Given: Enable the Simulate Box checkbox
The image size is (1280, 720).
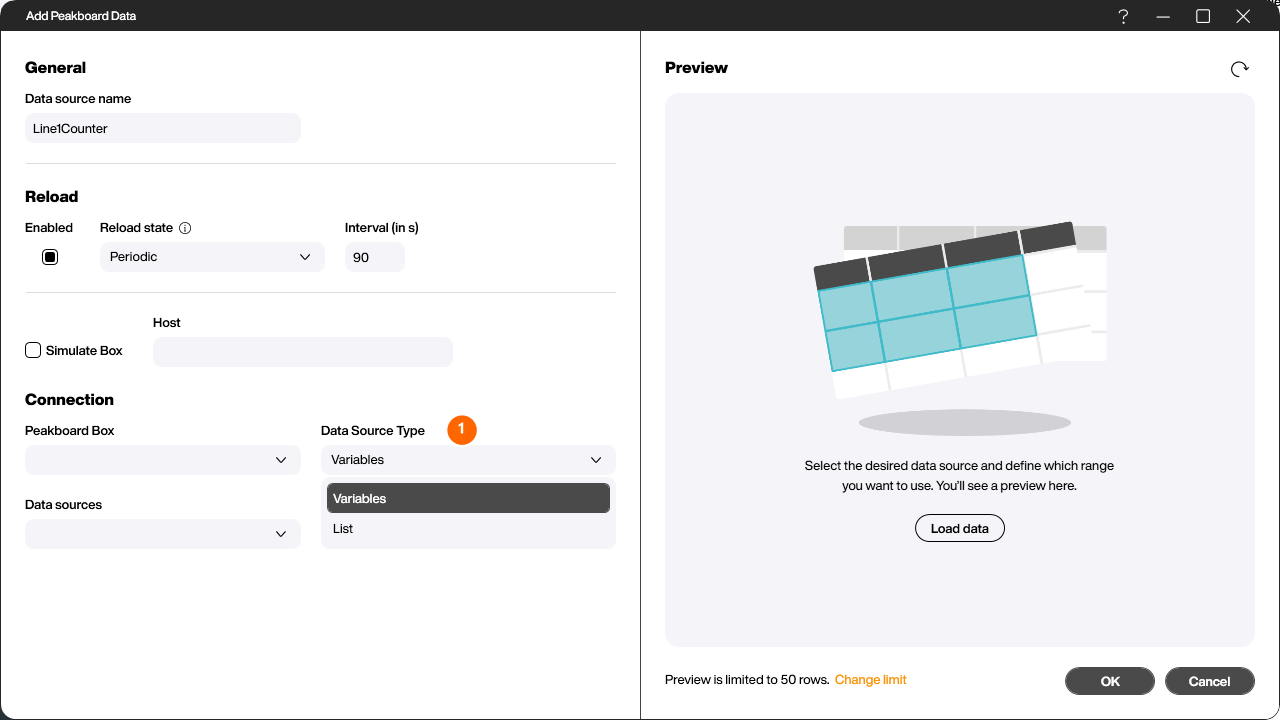Looking at the screenshot, I should [x=33, y=350].
